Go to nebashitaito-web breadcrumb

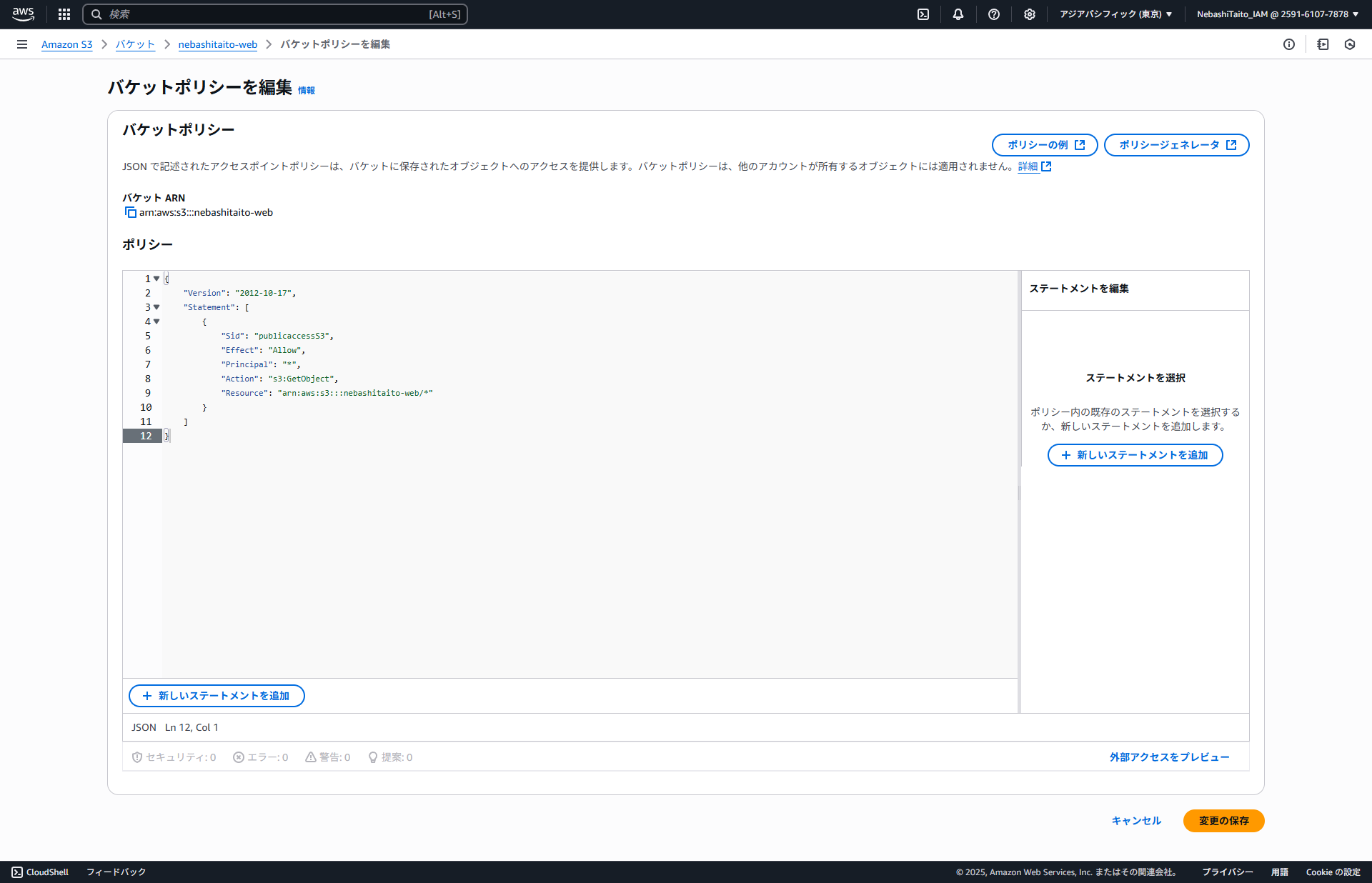217,44
